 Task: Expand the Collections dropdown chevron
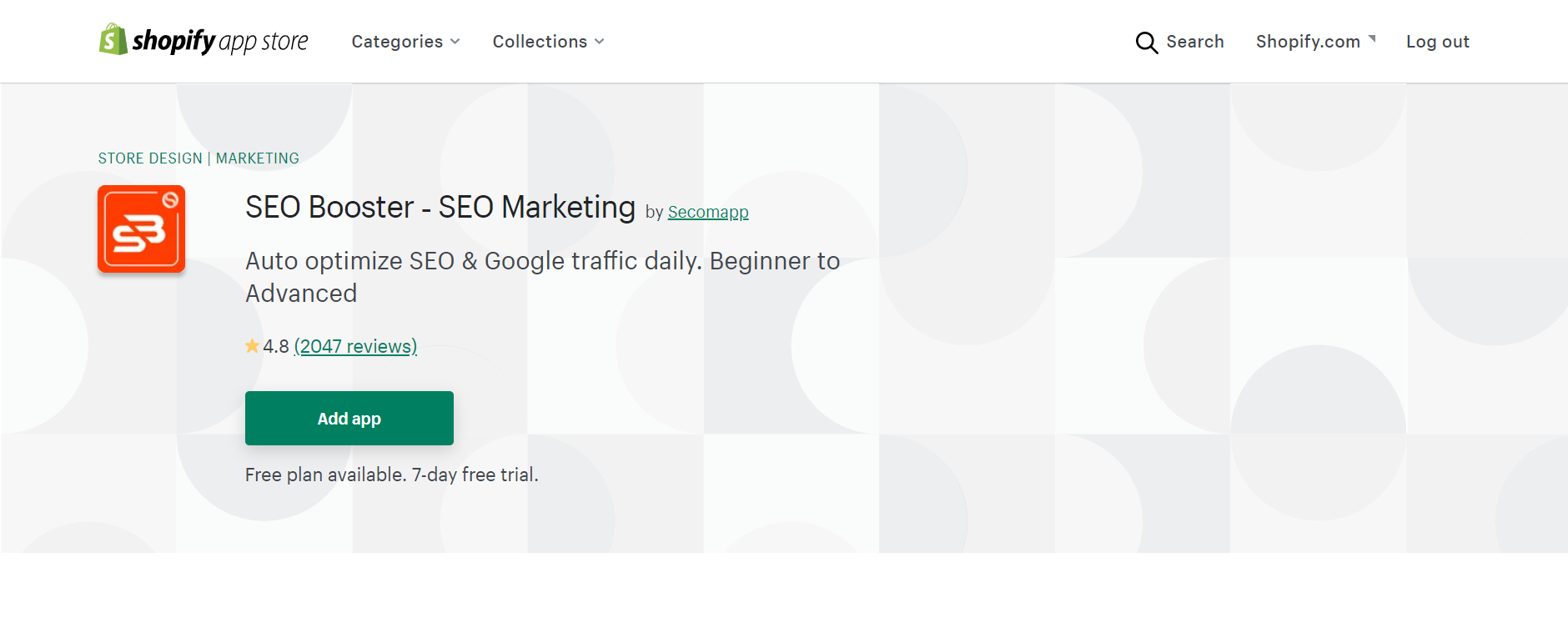coord(600,42)
